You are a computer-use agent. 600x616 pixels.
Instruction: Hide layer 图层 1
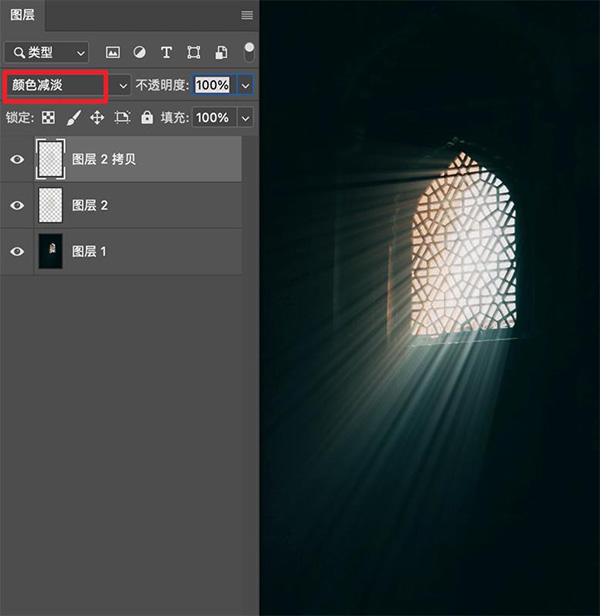point(17,251)
